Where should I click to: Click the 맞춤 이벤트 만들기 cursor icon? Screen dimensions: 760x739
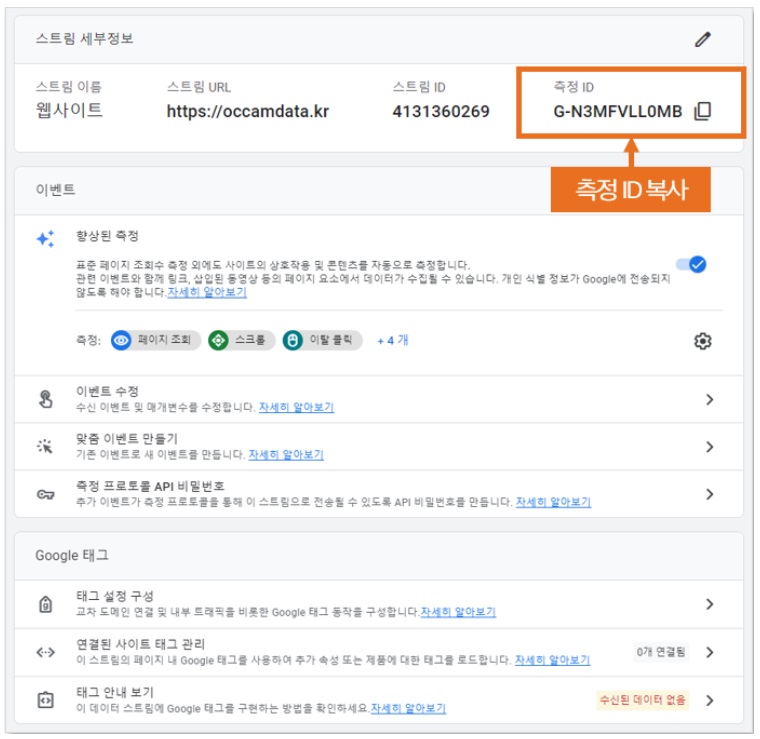[45, 446]
